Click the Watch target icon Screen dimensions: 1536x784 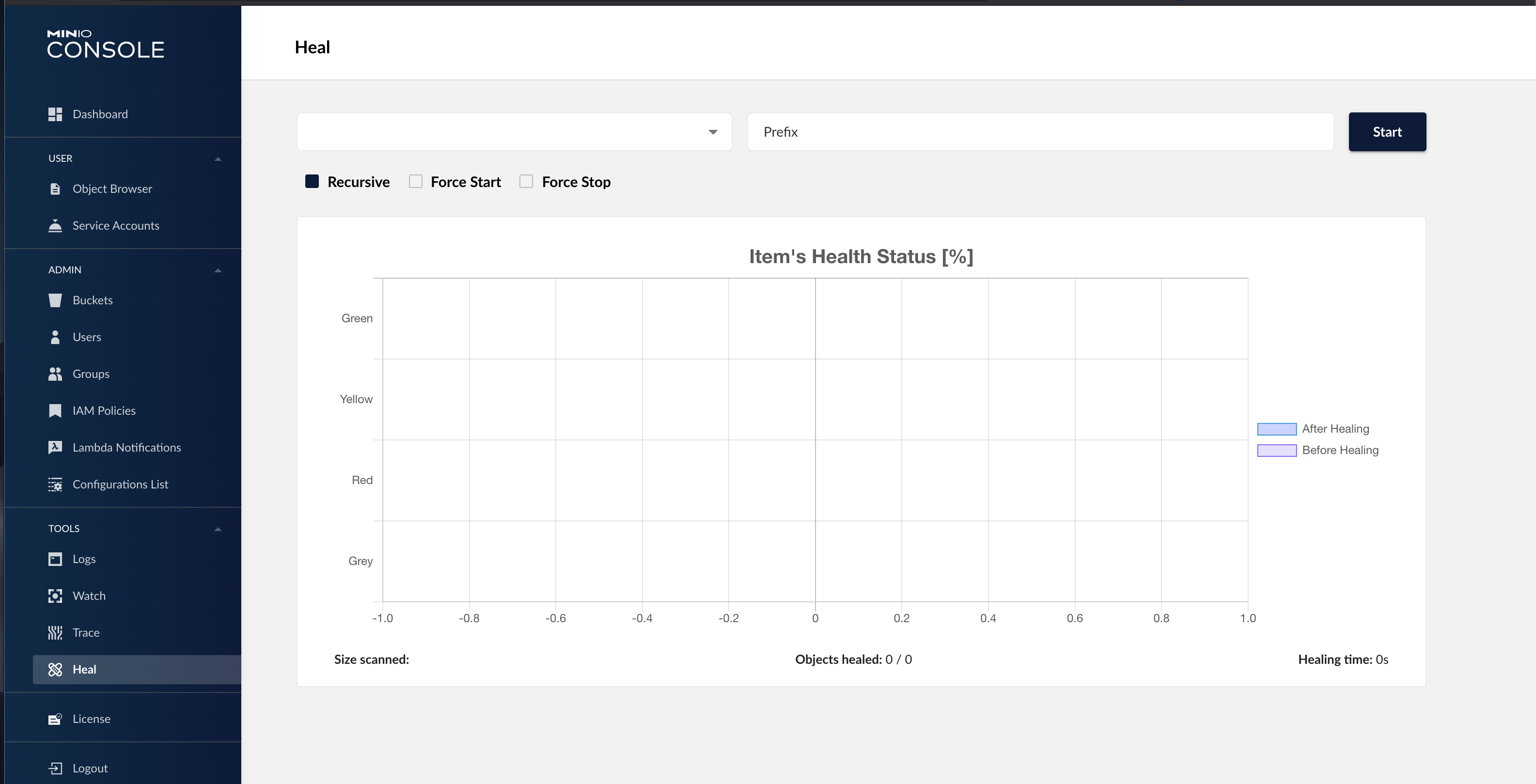pyautogui.click(x=55, y=596)
